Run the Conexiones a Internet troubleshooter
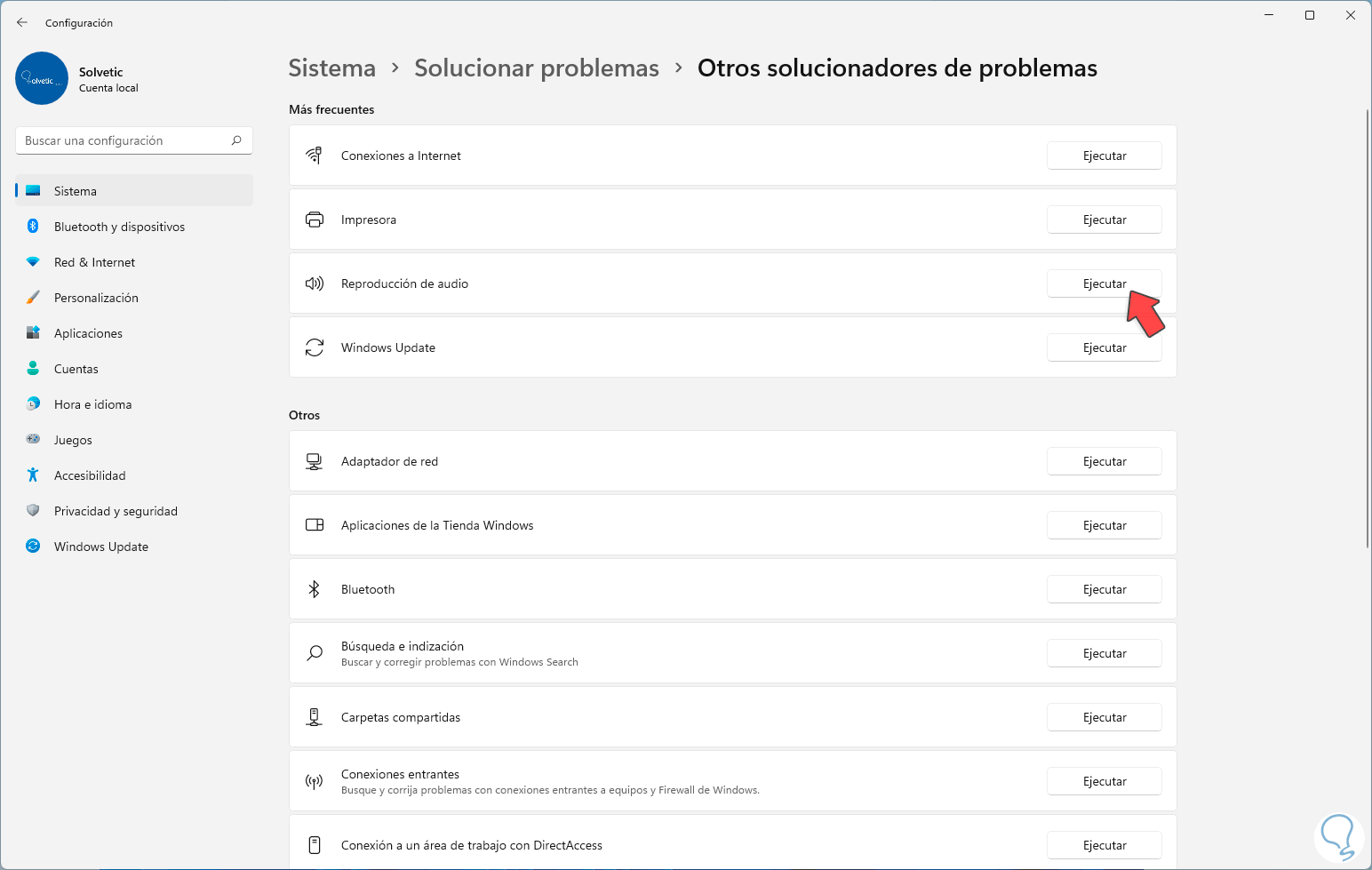 [x=1104, y=156]
